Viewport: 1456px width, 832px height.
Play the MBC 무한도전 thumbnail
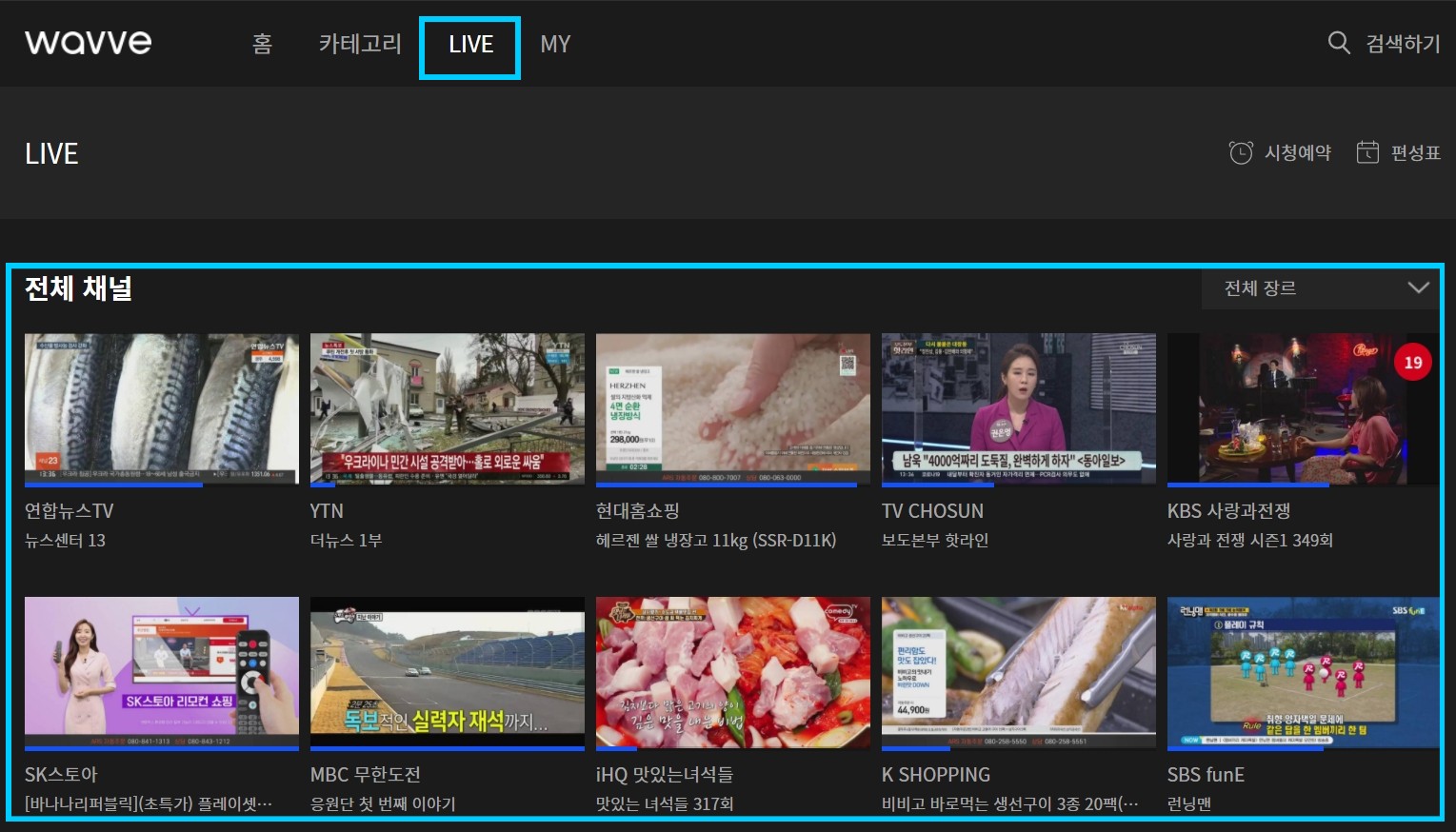pos(448,673)
